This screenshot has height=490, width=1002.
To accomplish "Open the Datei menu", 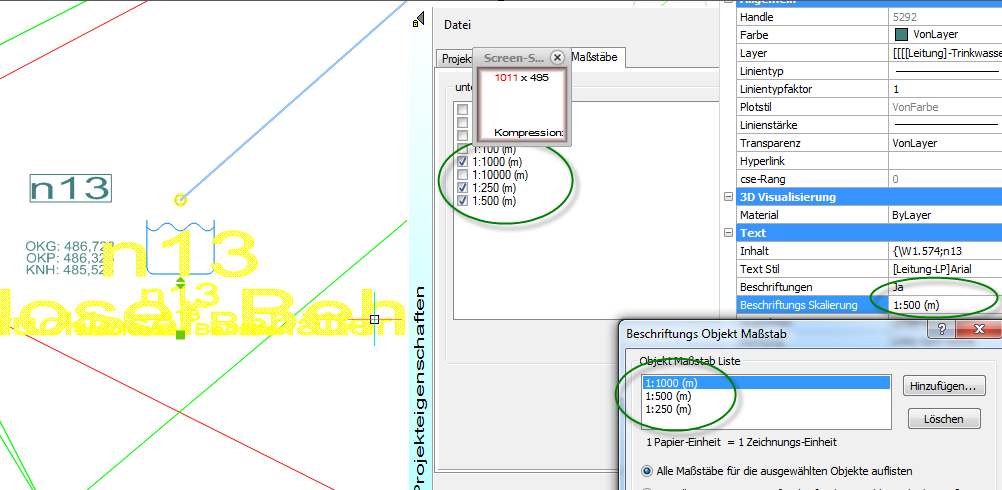I will pyautogui.click(x=457, y=25).
